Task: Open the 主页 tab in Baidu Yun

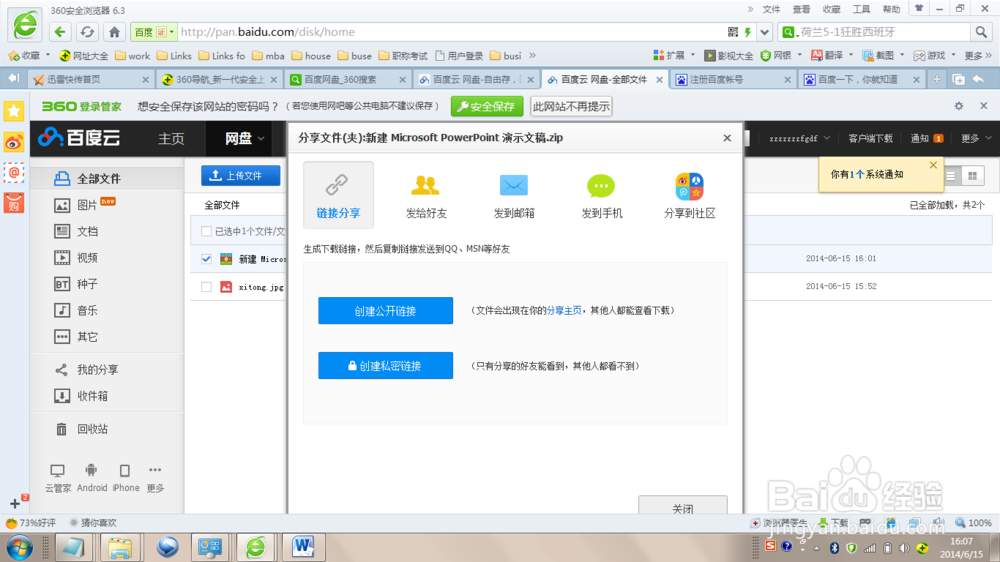Action: click(x=171, y=138)
